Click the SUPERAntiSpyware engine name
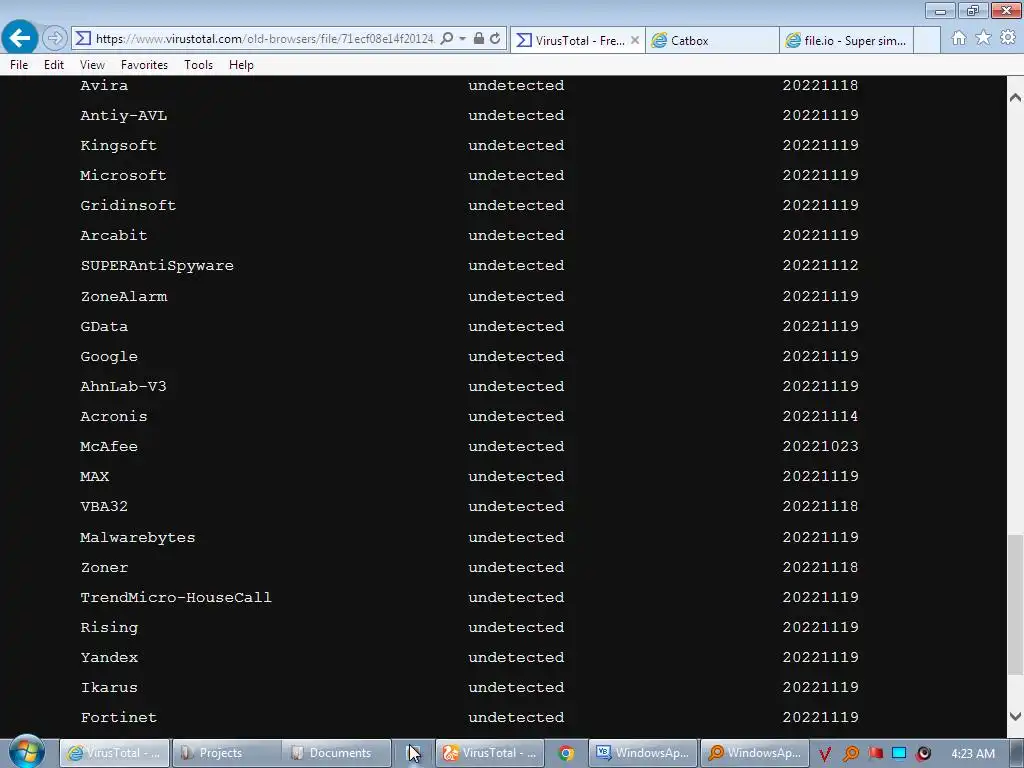 tap(157, 266)
